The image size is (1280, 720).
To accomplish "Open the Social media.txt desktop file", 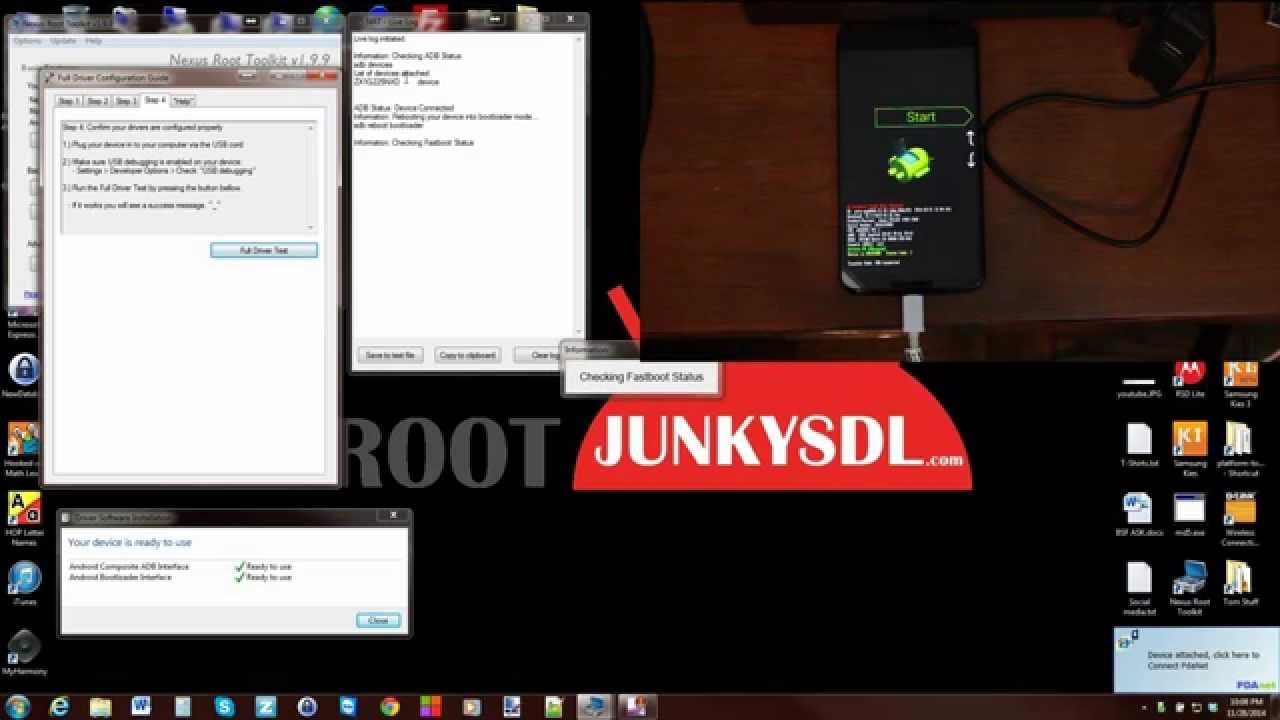I will coord(1139,588).
